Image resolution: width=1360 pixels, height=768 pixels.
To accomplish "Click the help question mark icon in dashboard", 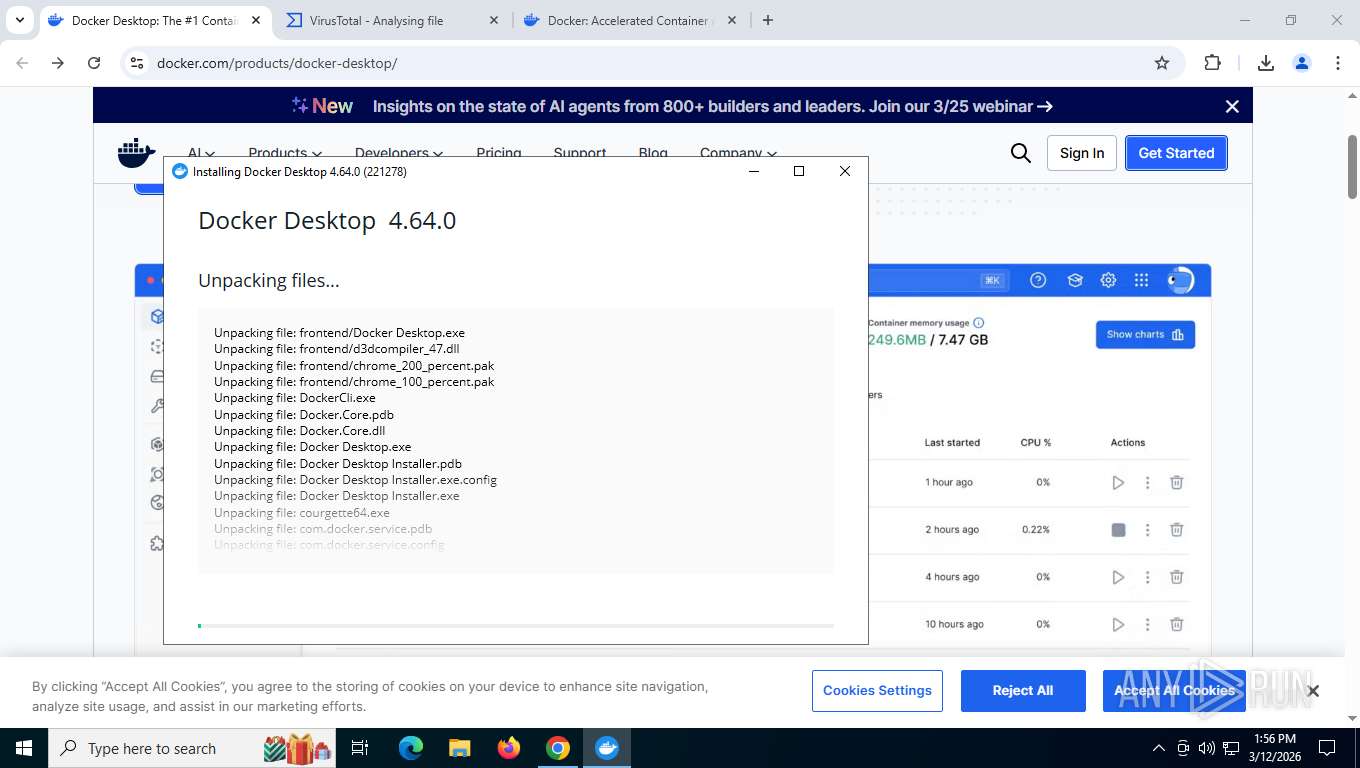I will click(x=1038, y=280).
